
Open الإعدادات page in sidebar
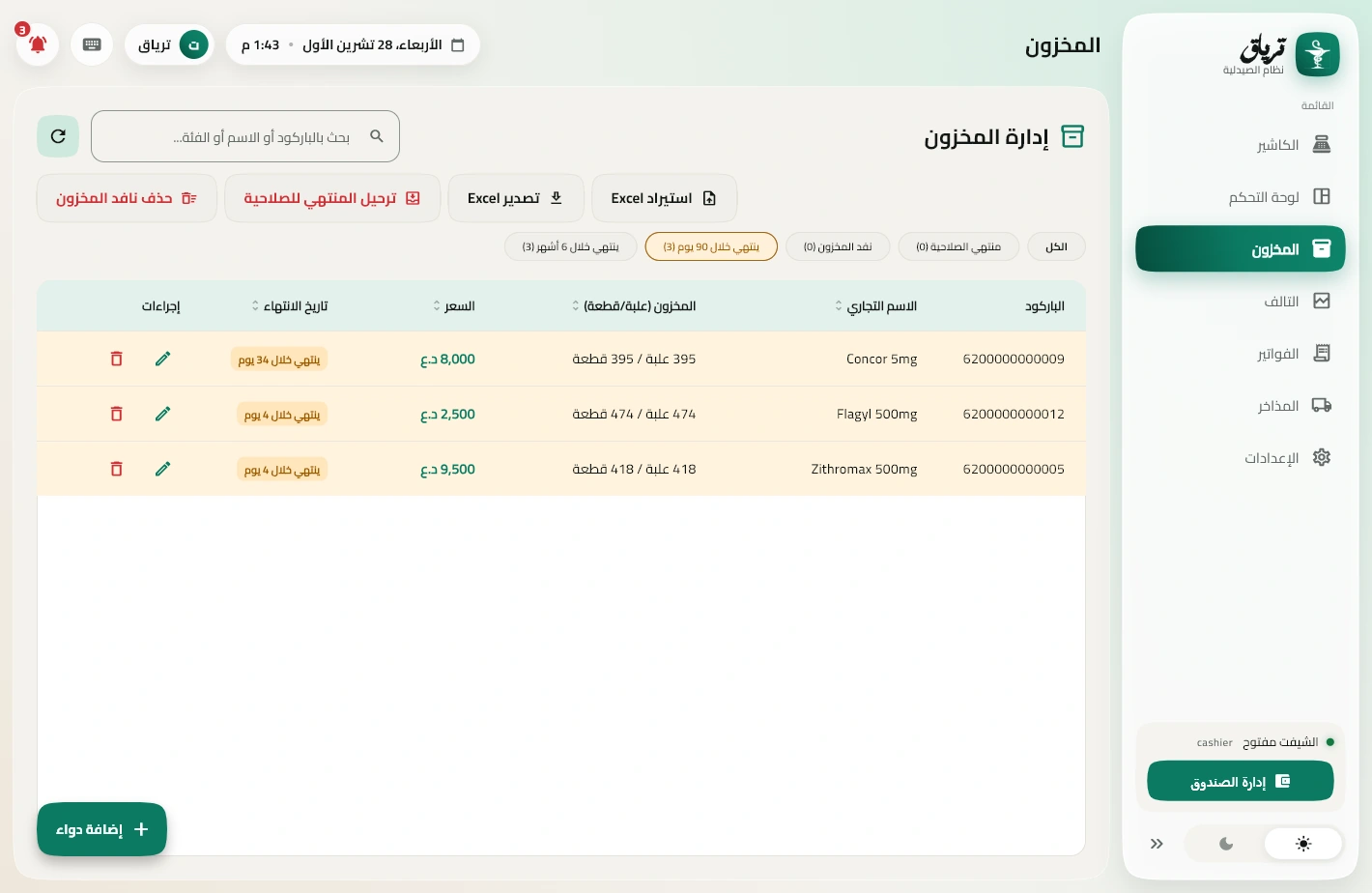[x=1241, y=458]
